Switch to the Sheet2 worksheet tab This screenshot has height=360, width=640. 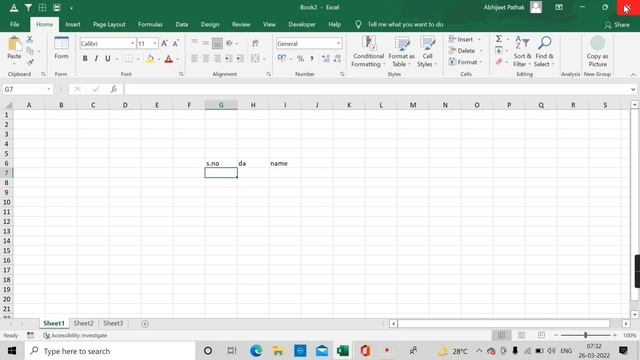(x=83, y=323)
